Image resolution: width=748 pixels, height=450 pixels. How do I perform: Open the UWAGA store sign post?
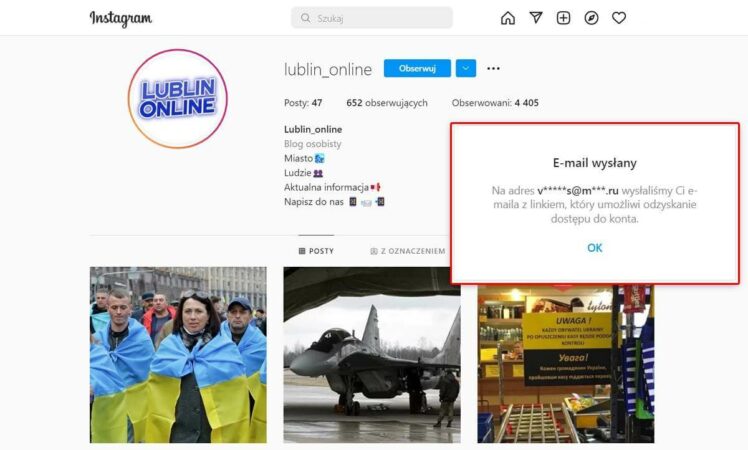click(x=566, y=364)
